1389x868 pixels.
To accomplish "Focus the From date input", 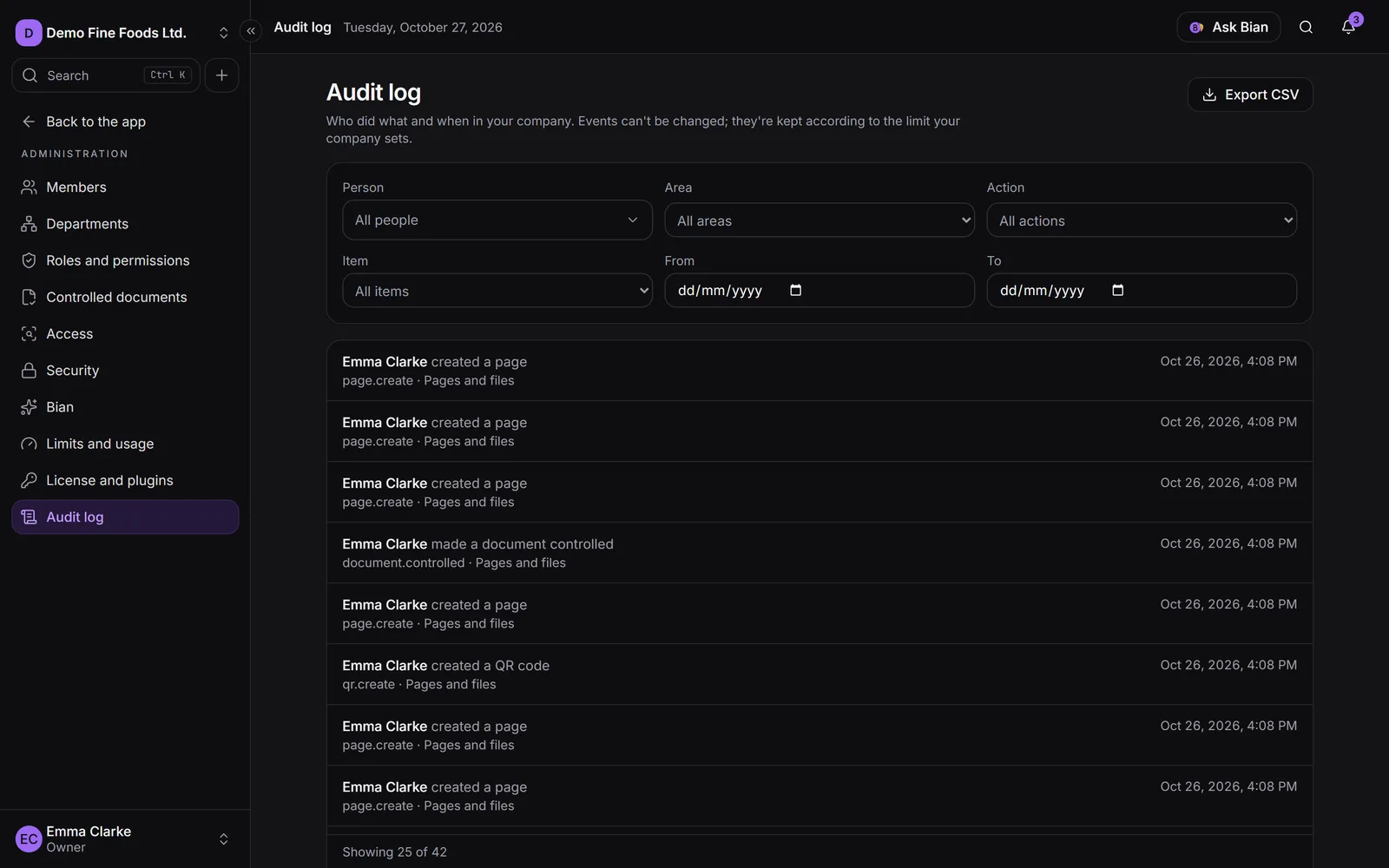I will click(820, 290).
